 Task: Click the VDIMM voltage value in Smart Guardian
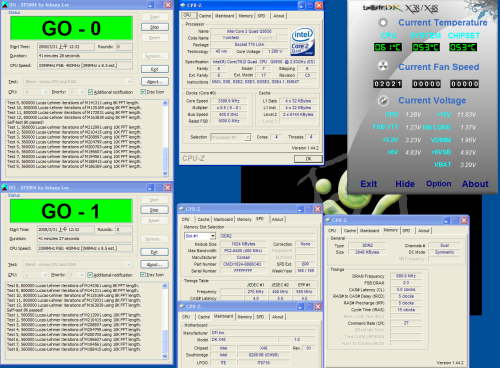[x=468, y=140]
